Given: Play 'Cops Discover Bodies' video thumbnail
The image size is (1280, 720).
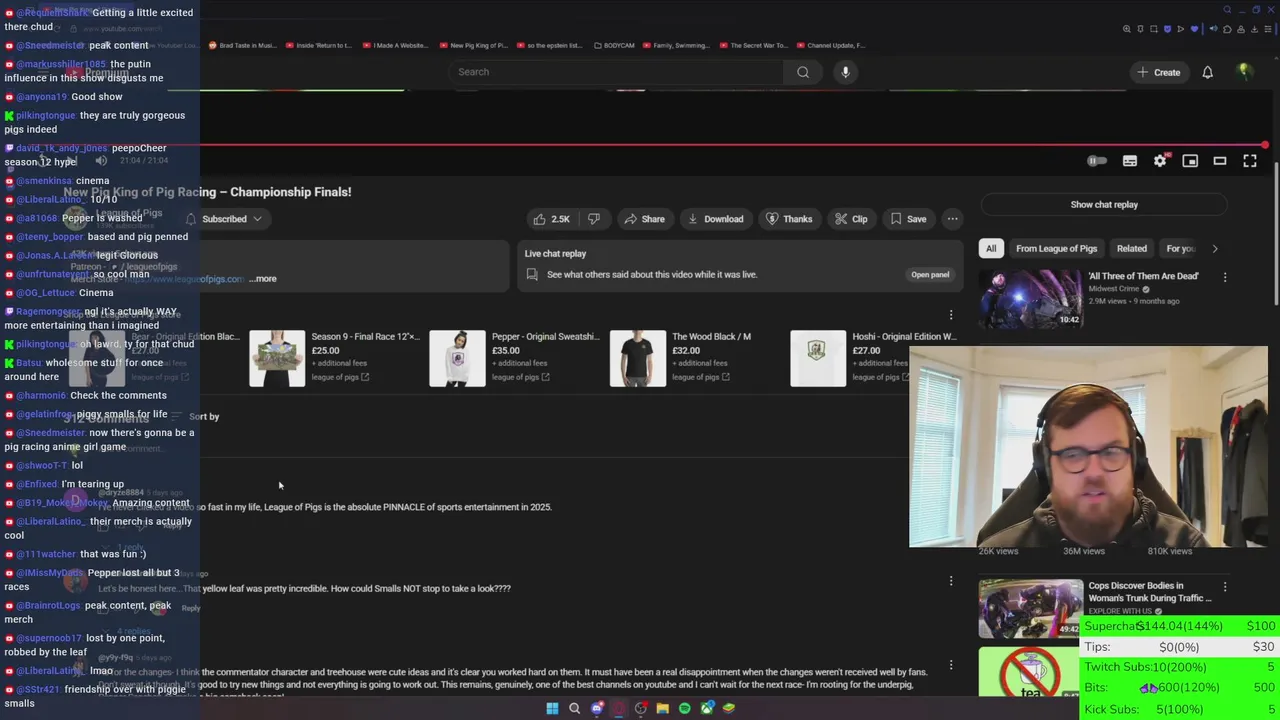Looking at the screenshot, I should 1030,608.
